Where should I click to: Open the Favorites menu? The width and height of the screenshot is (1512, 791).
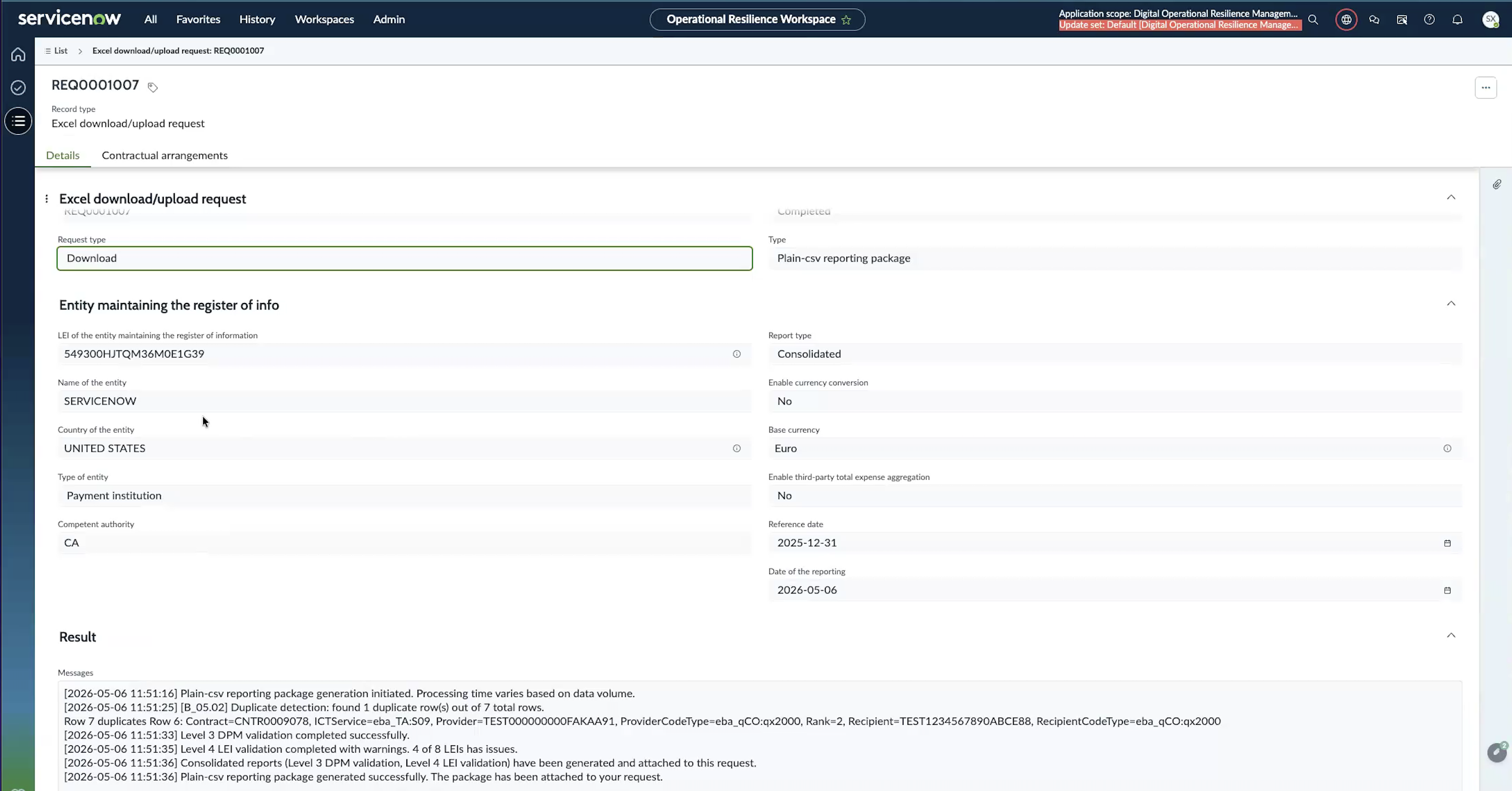pyautogui.click(x=198, y=19)
